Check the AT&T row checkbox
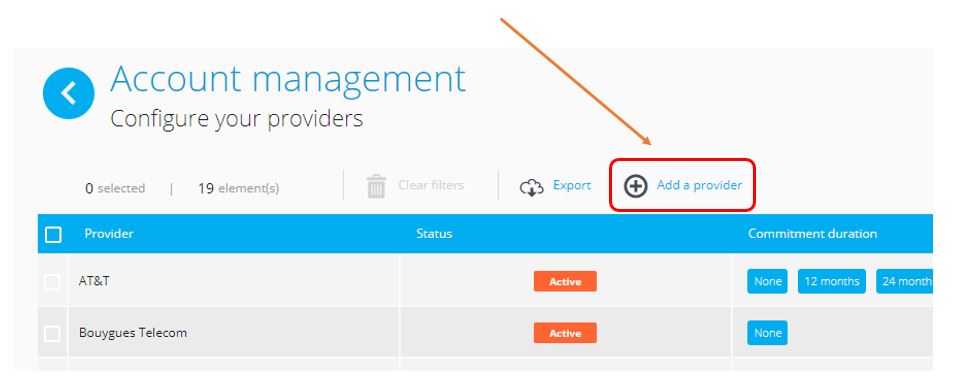The height and width of the screenshot is (390, 955). click(52, 282)
